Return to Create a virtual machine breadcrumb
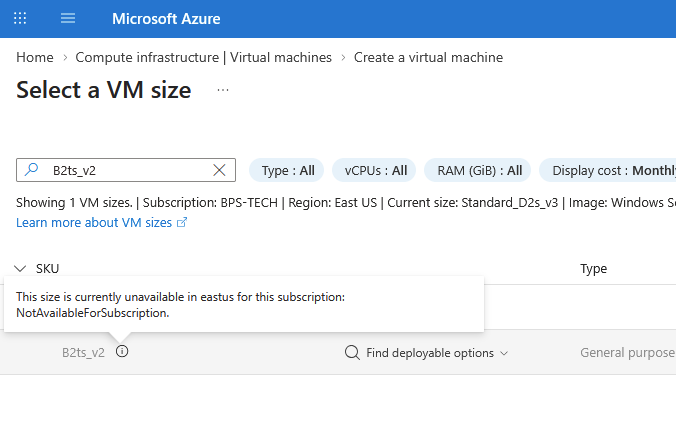Viewport: 676px width, 423px height. 428,57
